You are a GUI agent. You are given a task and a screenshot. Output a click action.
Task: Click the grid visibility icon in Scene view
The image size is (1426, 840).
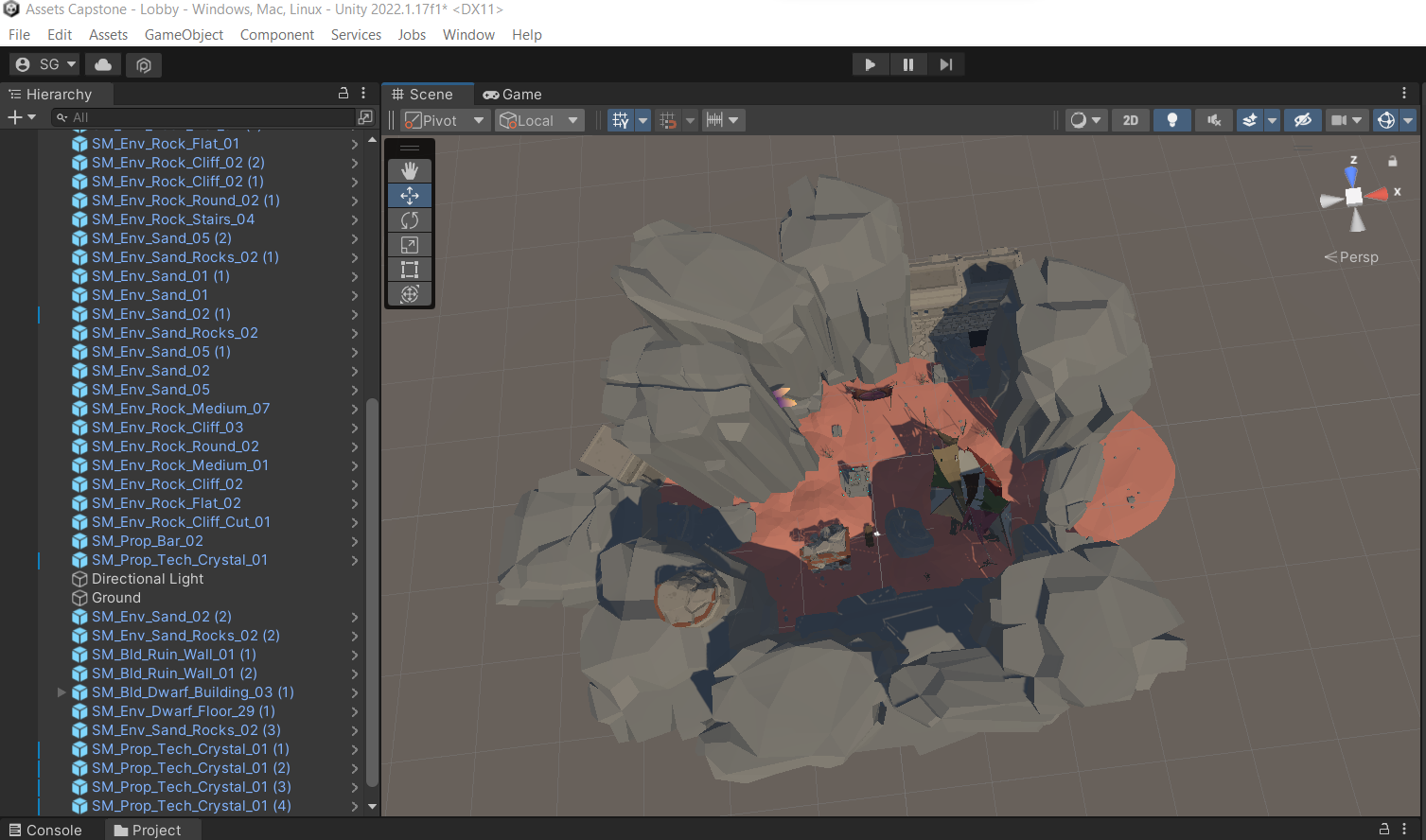[620, 120]
